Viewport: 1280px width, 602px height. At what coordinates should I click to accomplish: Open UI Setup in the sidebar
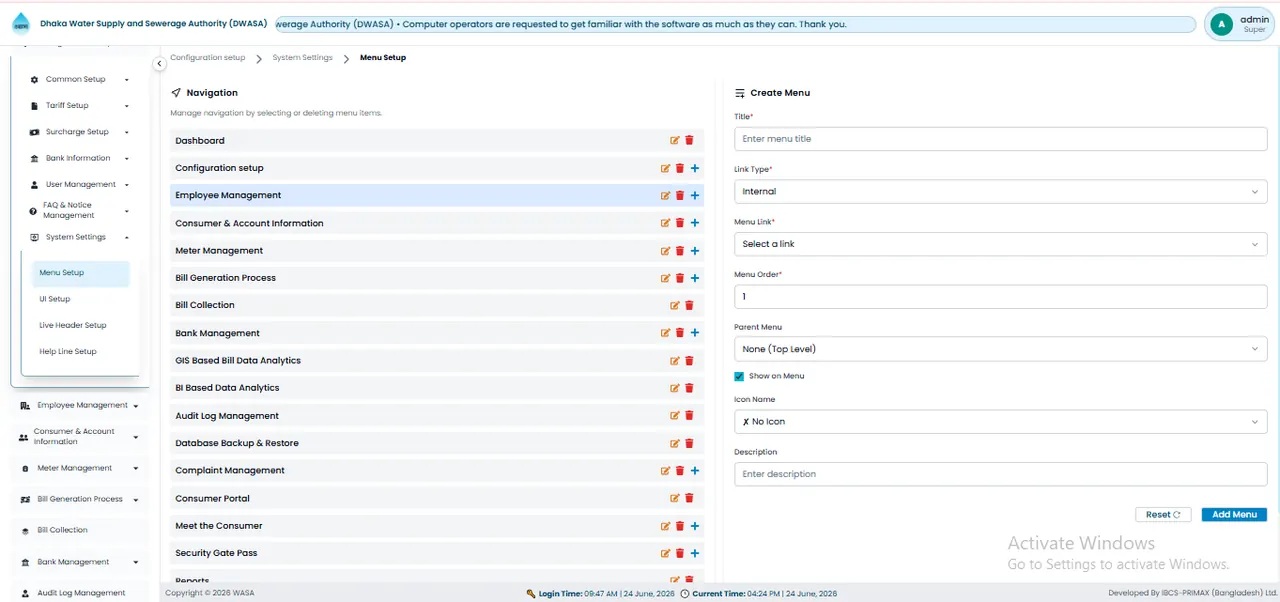(55, 299)
